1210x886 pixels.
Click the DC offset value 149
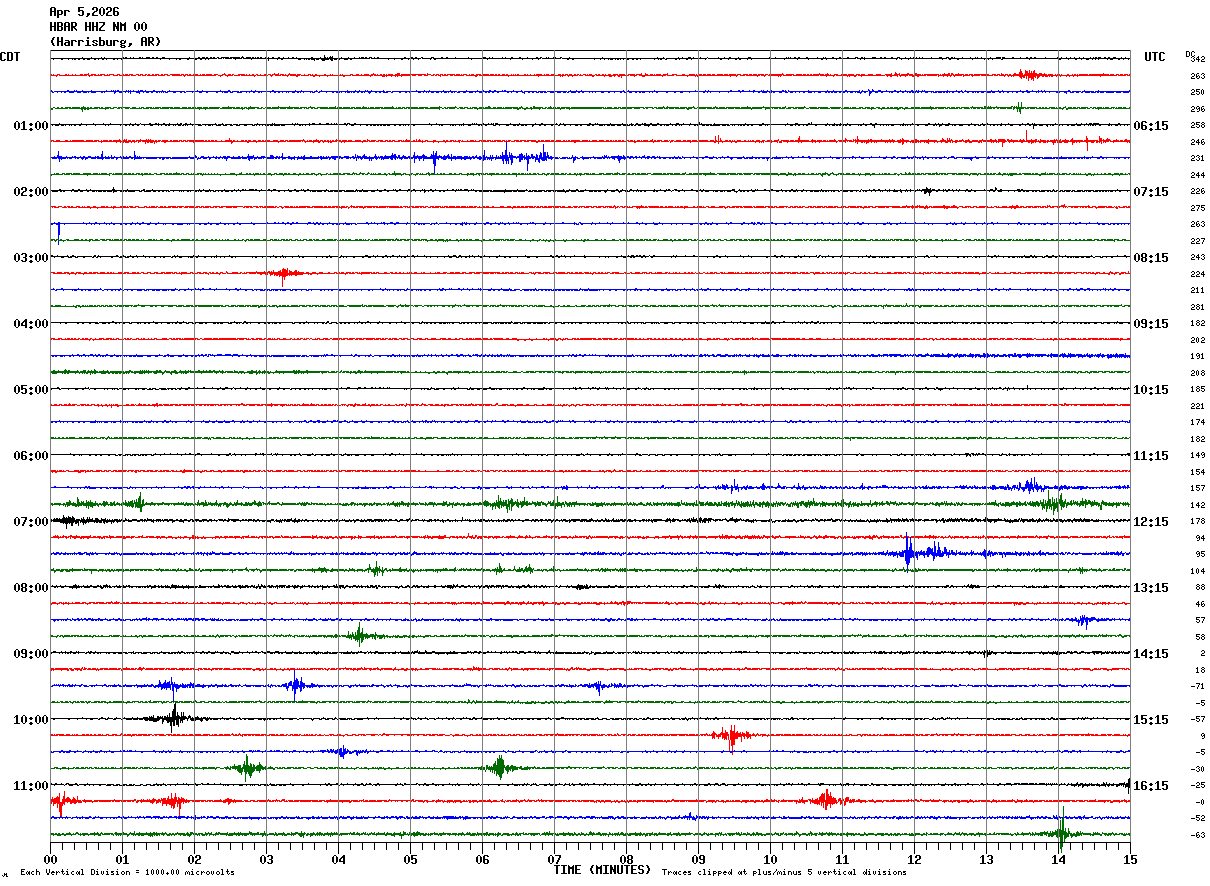(1198, 456)
